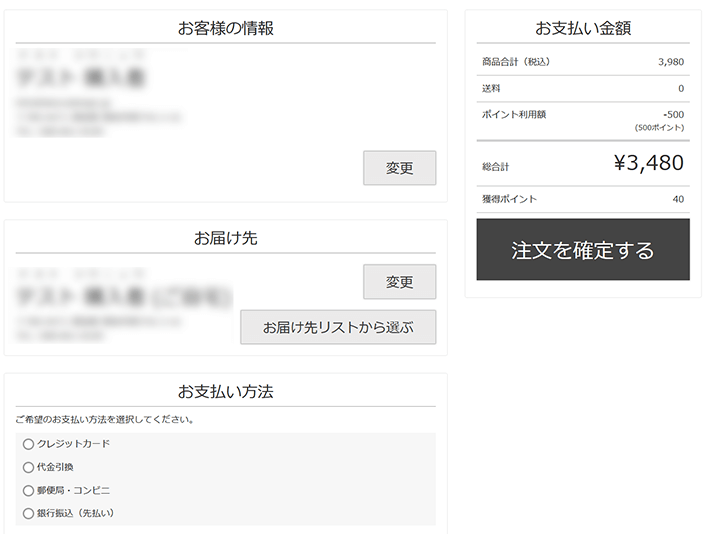Select the 代金引換 payment option
Image resolution: width=706 pixels, height=534 pixels.
point(28,467)
